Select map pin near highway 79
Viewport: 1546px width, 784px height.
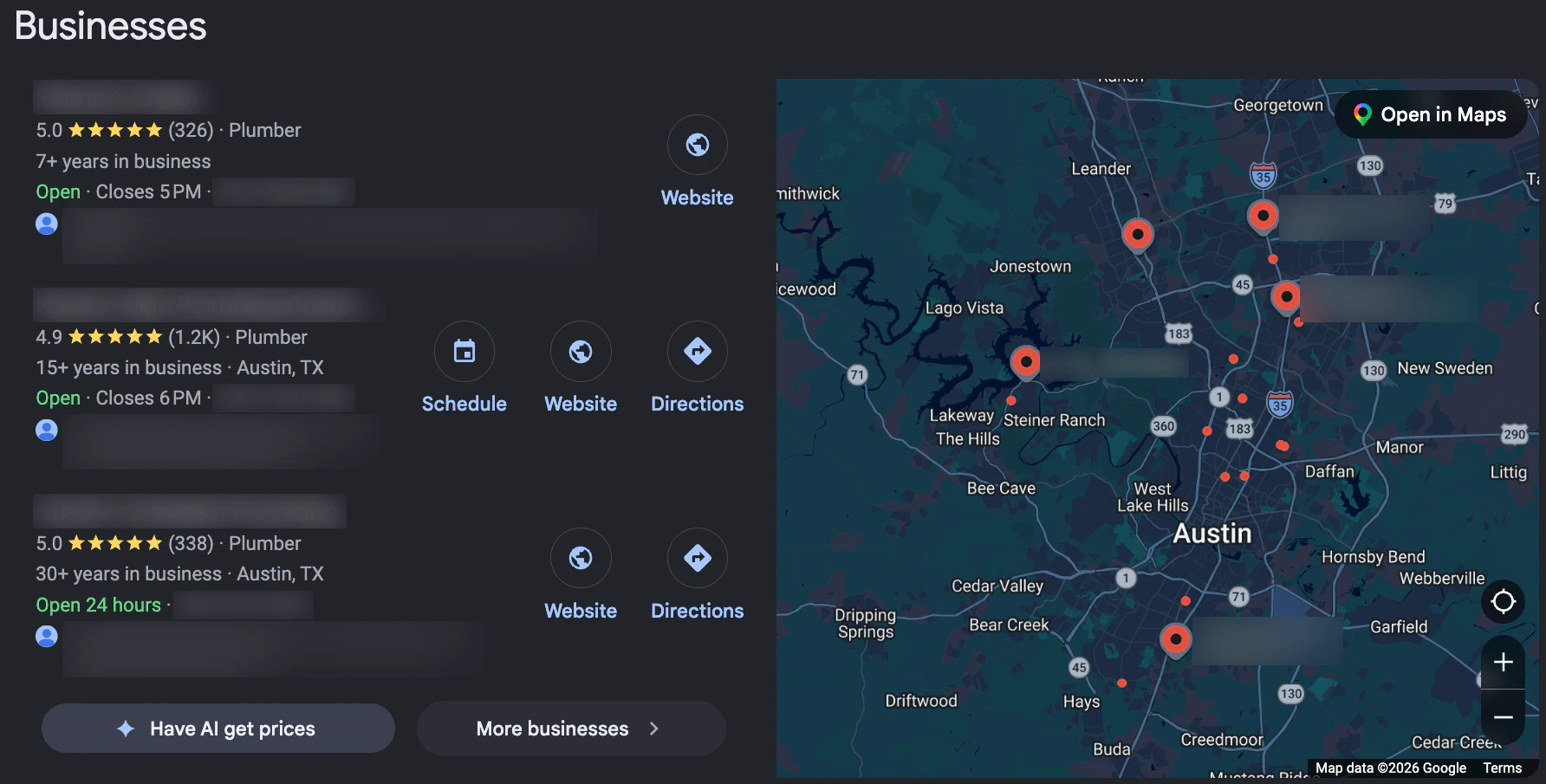1263,216
